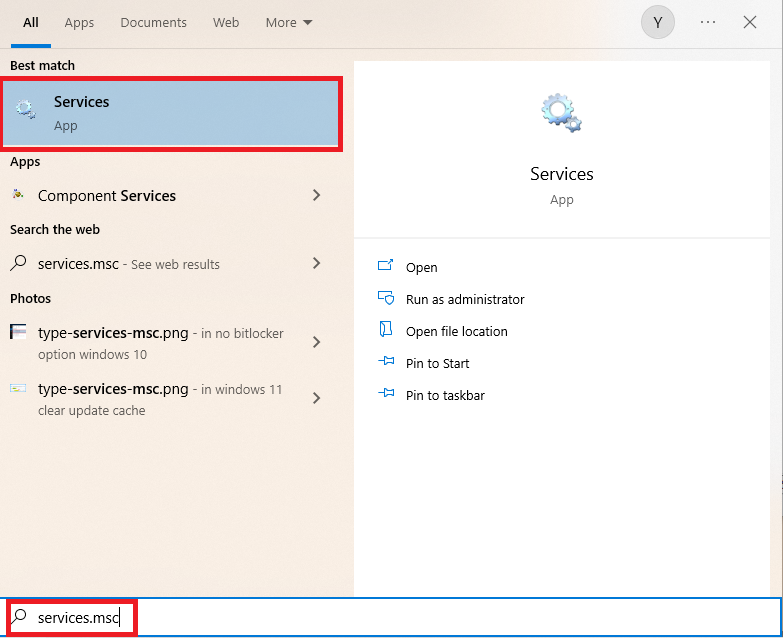The width and height of the screenshot is (783, 638).
Task: Open the three-dot options menu
Action: pyautogui.click(x=708, y=22)
